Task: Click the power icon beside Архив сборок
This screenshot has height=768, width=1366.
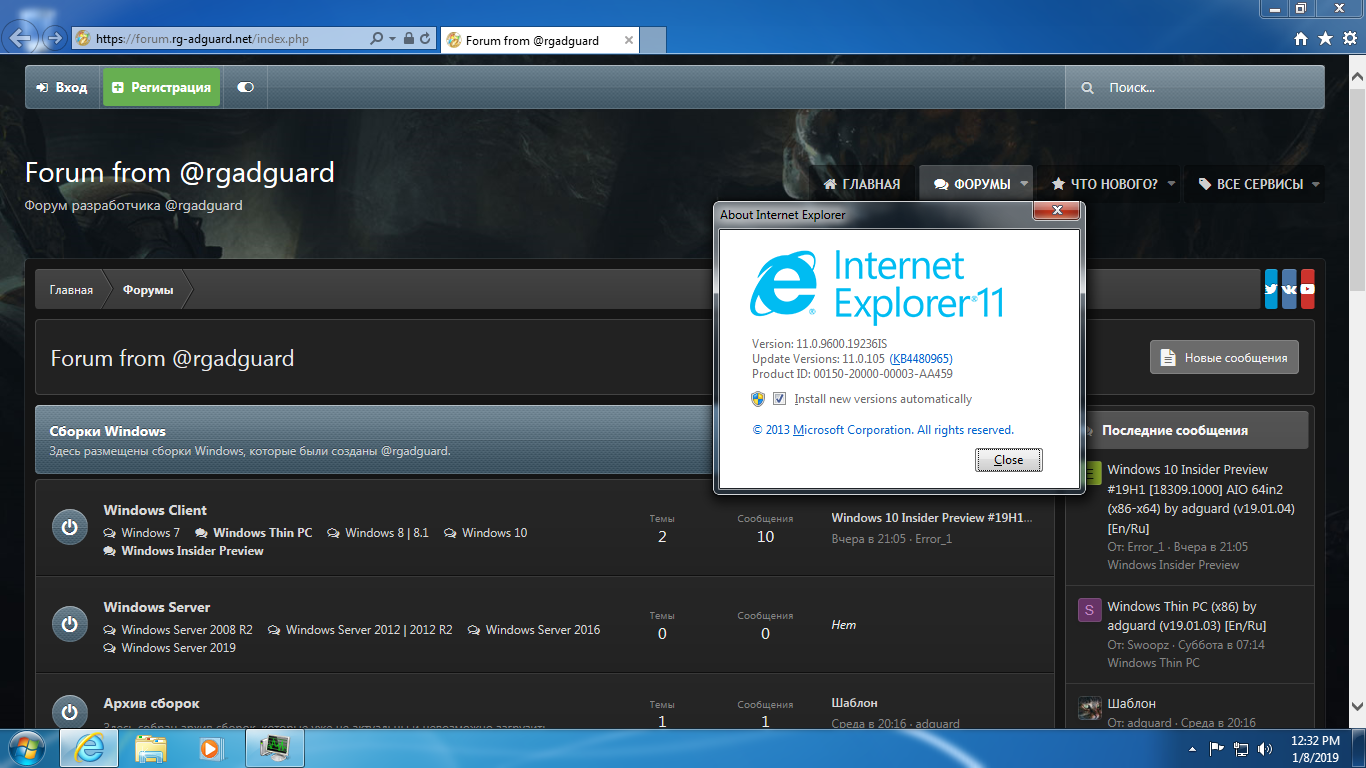Action: pos(69,711)
